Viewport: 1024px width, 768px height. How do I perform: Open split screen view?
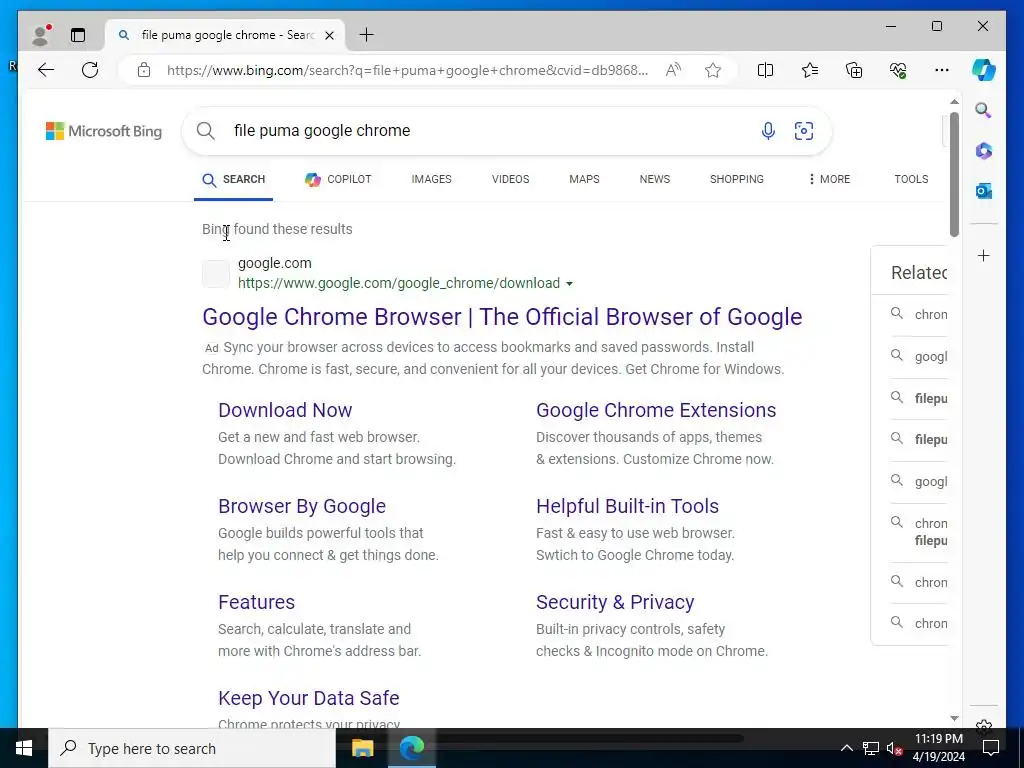click(x=765, y=70)
